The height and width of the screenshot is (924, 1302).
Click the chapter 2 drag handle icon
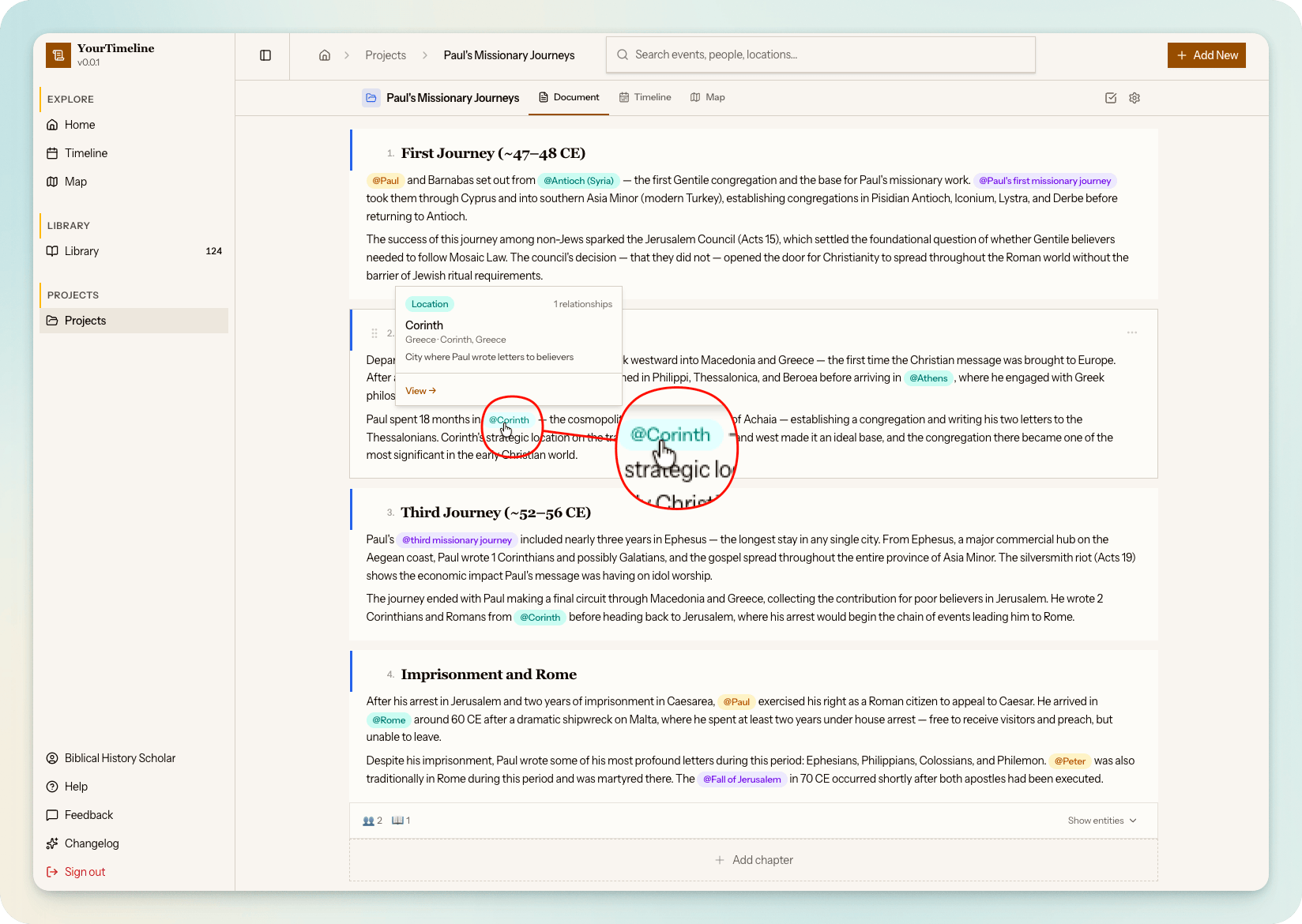tap(374, 333)
